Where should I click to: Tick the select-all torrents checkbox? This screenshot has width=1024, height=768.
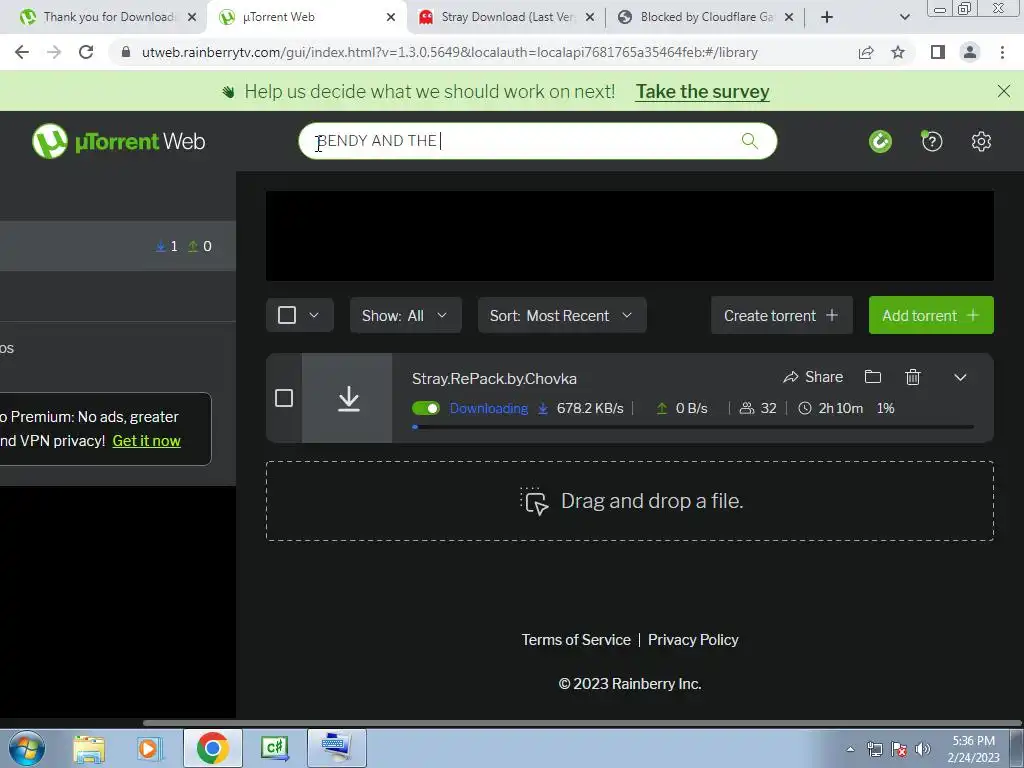coord(287,315)
